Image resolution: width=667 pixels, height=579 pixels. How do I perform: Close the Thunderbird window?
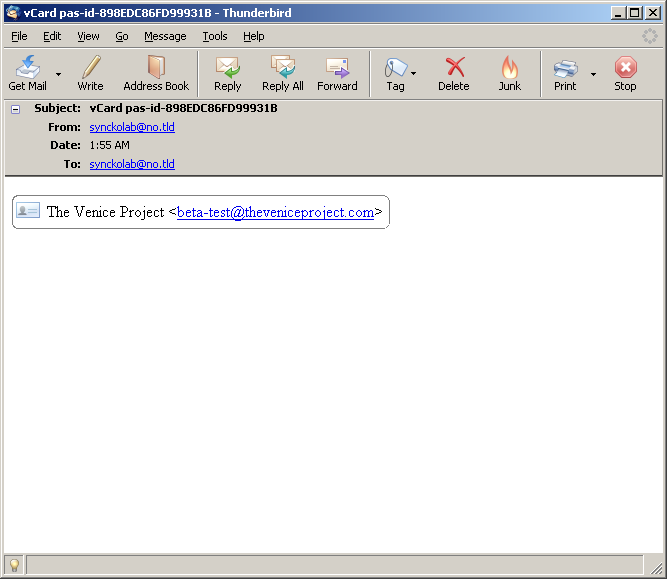653,13
